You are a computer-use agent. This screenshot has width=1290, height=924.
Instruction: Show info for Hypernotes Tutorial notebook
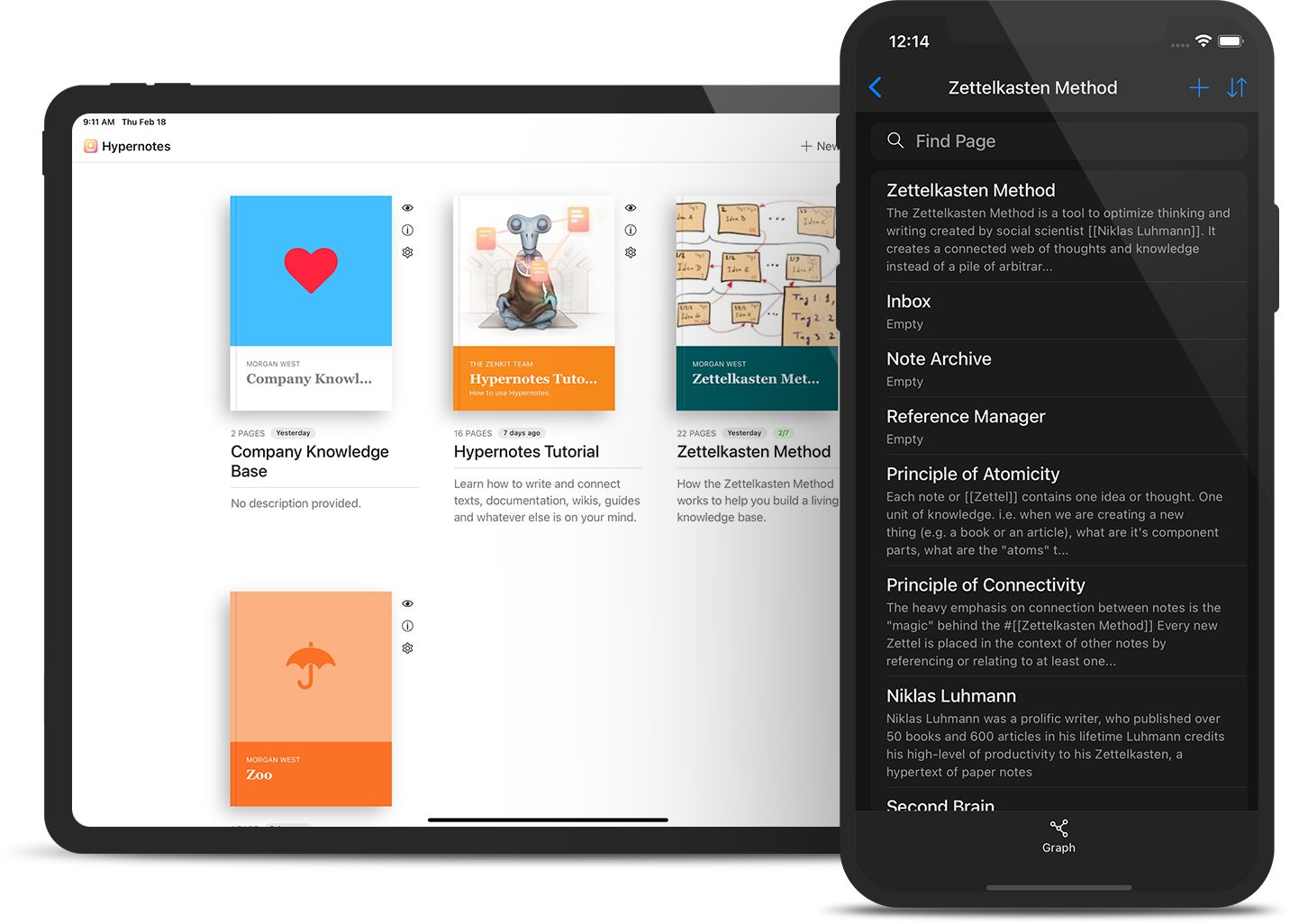pos(631,231)
